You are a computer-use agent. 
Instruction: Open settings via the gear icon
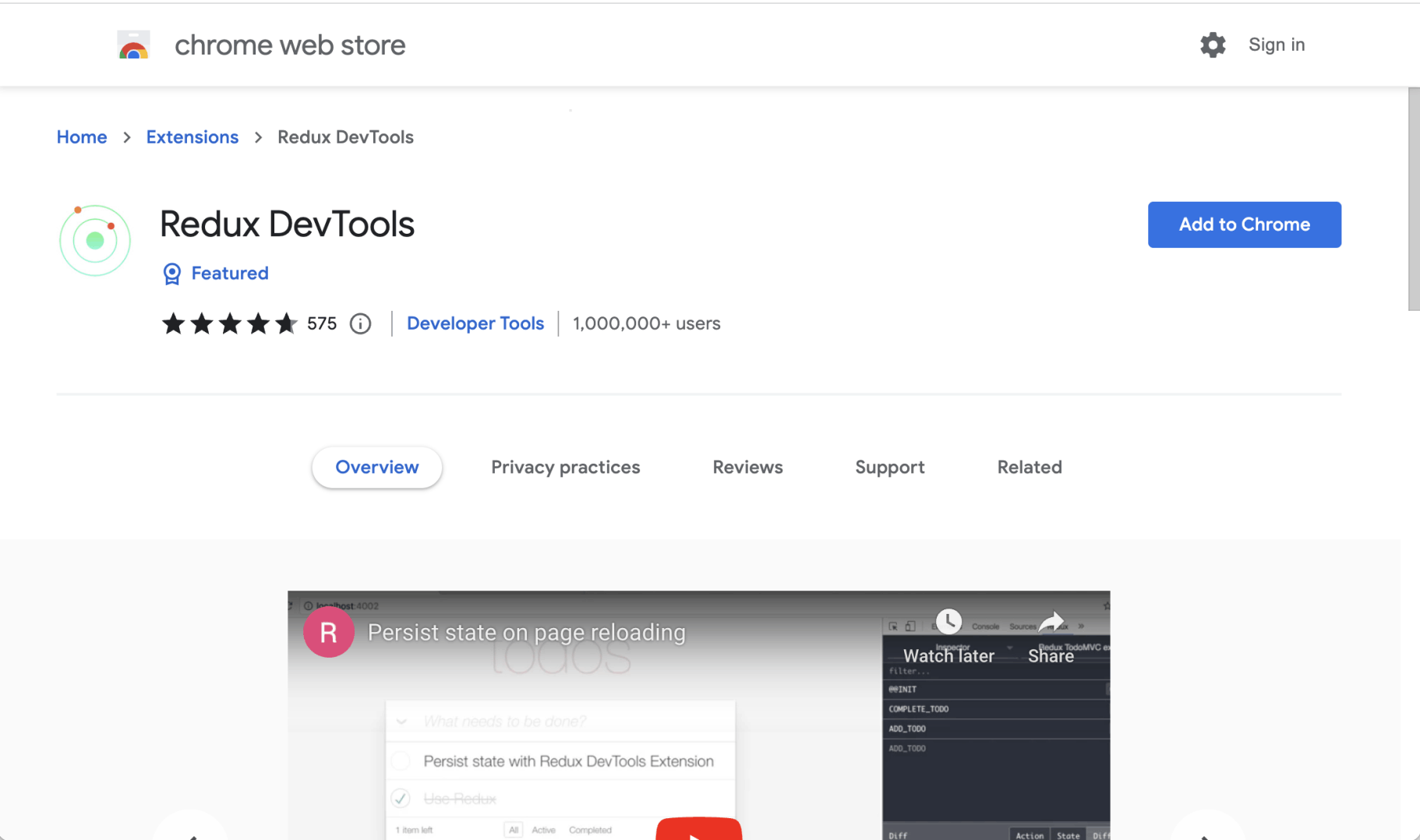pyautogui.click(x=1213, y=45)
